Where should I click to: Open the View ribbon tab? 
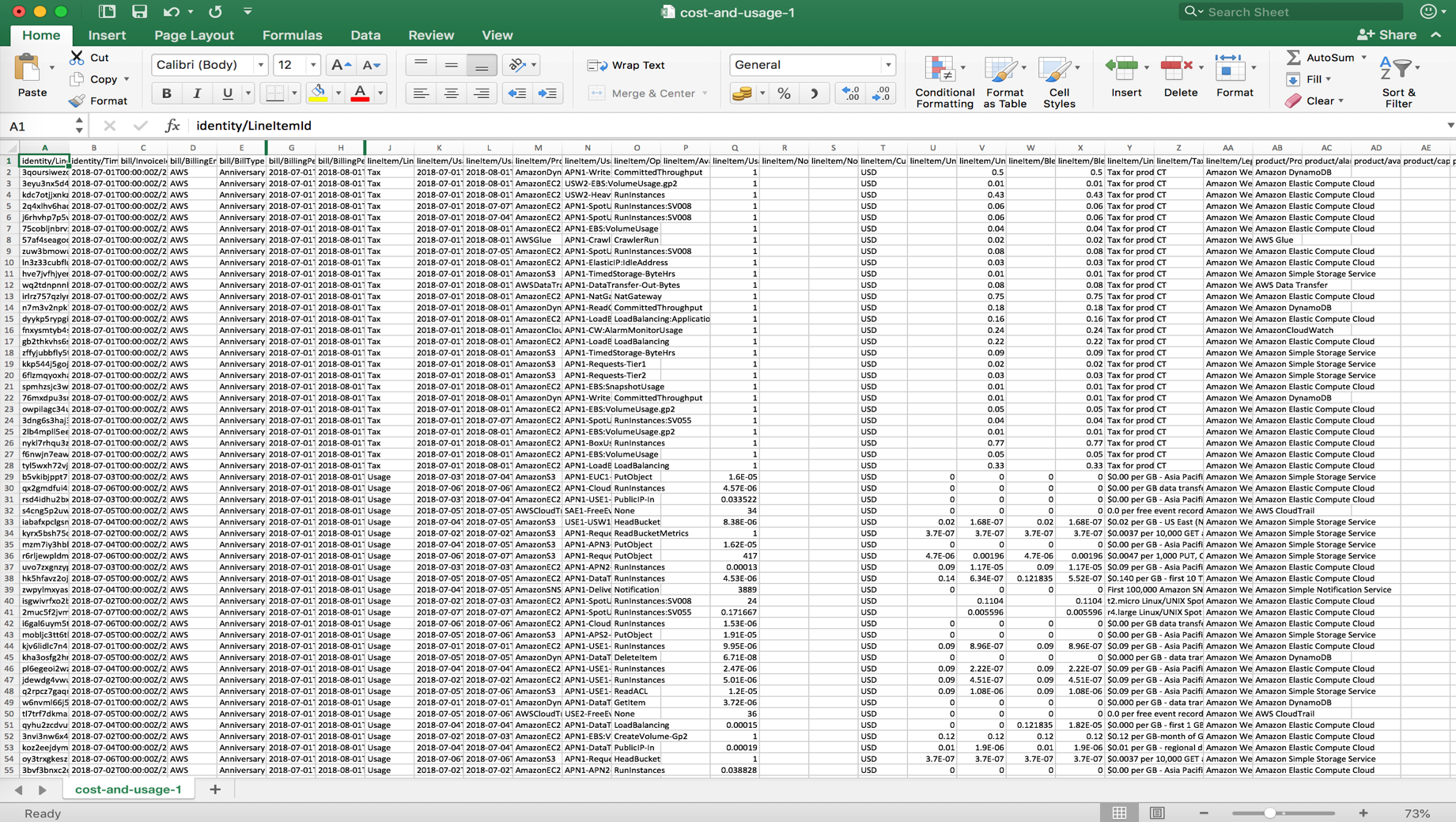click(497, 35)
